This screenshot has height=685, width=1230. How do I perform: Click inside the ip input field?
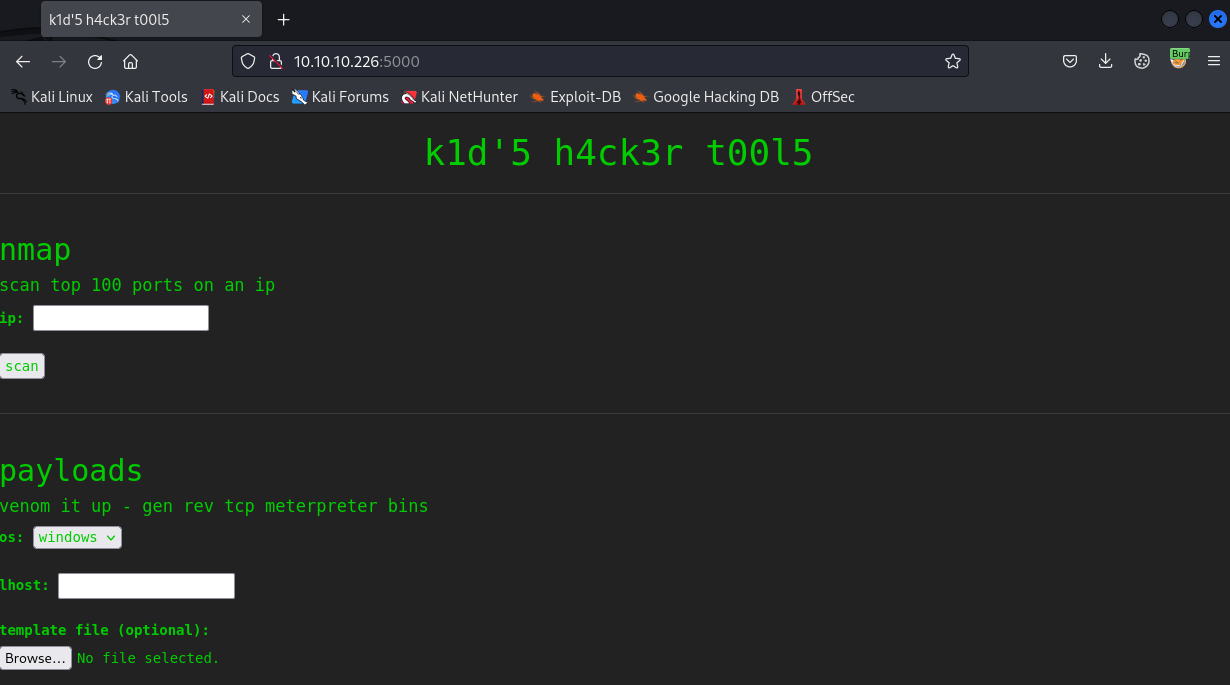click(120, 317)
